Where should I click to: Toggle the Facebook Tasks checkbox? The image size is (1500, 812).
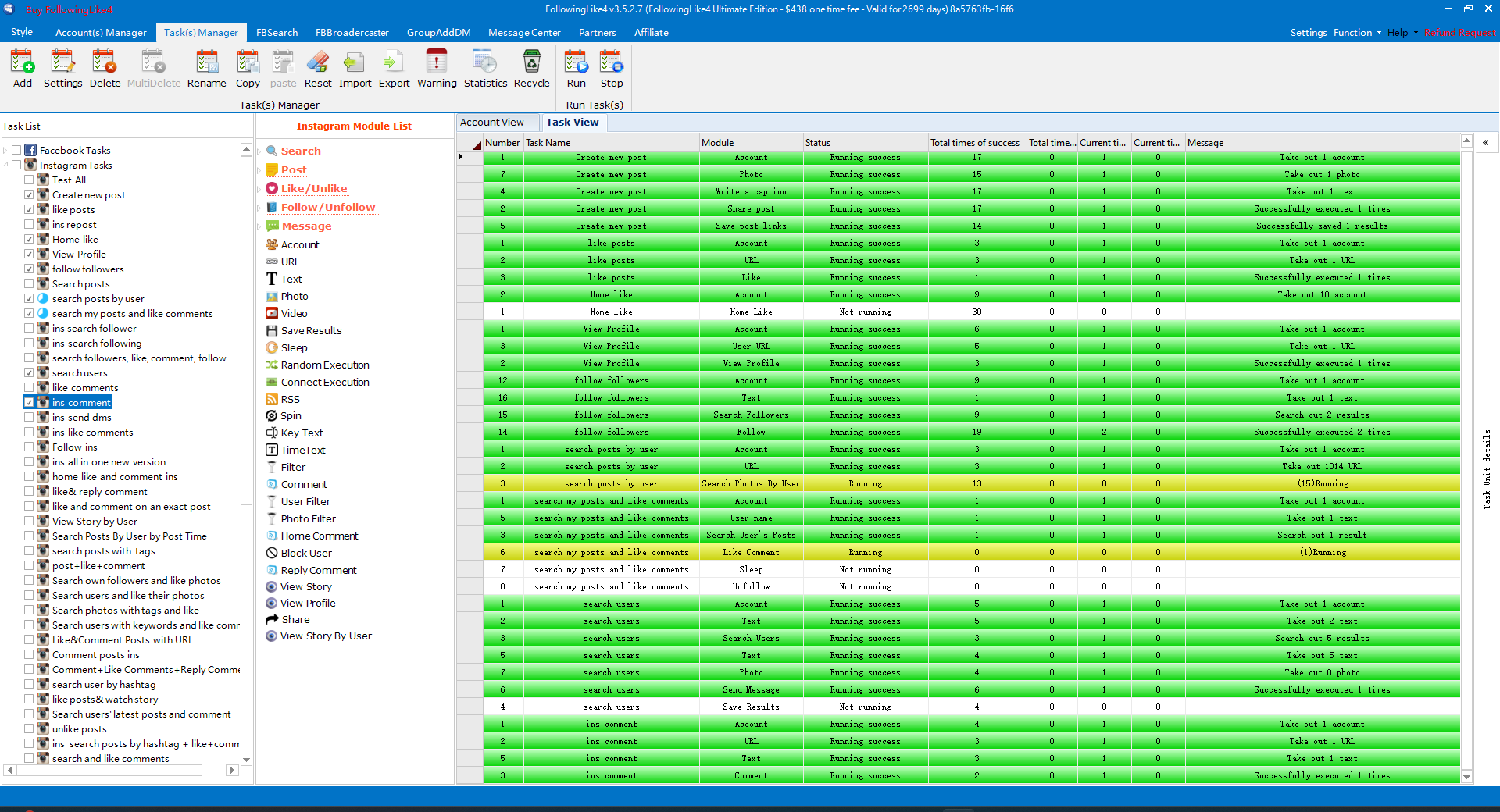[16, 150]
